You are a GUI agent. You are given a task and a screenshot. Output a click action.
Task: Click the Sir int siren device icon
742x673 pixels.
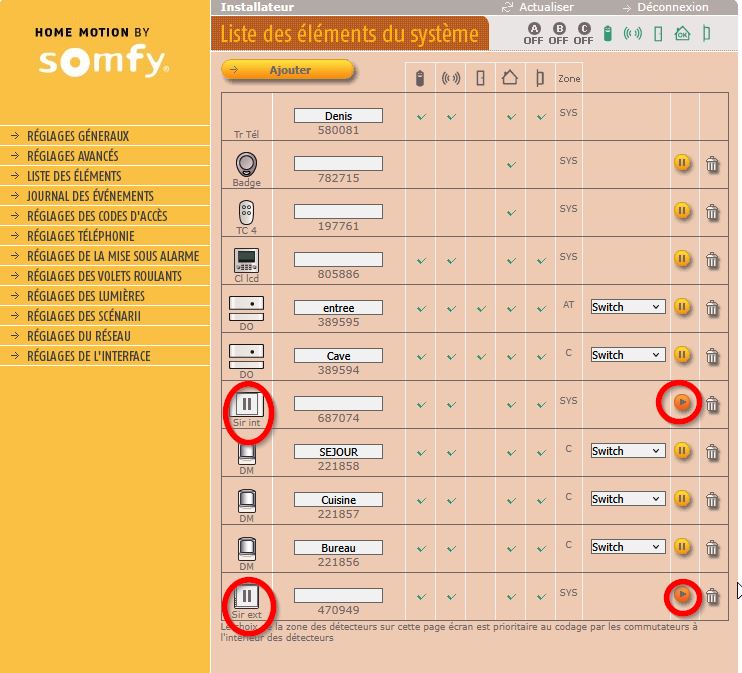click(x=246, y=404)
